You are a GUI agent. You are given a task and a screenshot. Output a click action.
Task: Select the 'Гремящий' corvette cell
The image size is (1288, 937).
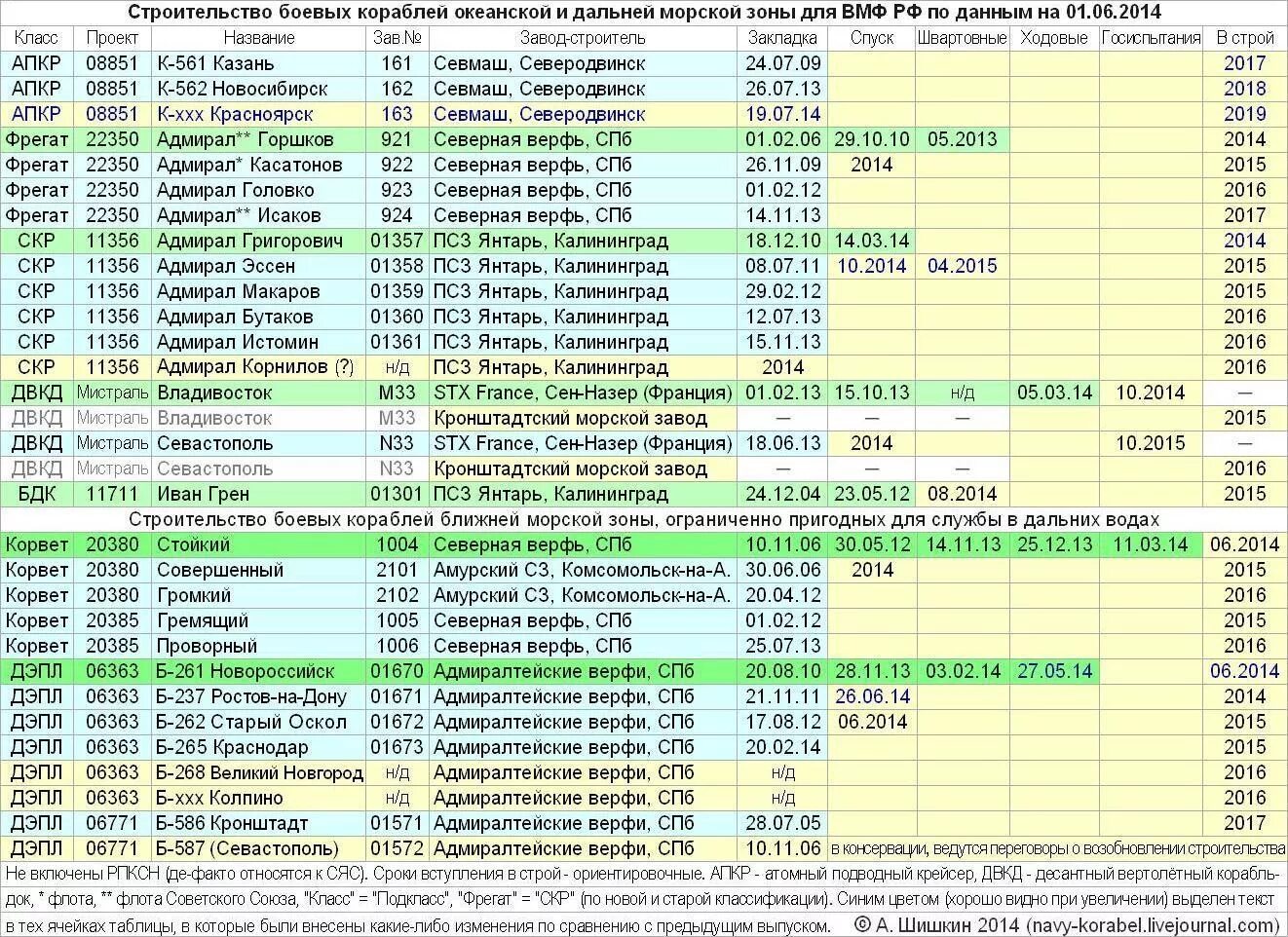point(259,620)
